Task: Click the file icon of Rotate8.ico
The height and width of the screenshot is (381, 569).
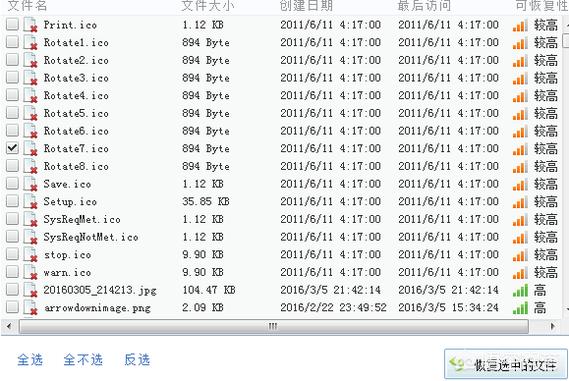Action: (x=30, y=166)
